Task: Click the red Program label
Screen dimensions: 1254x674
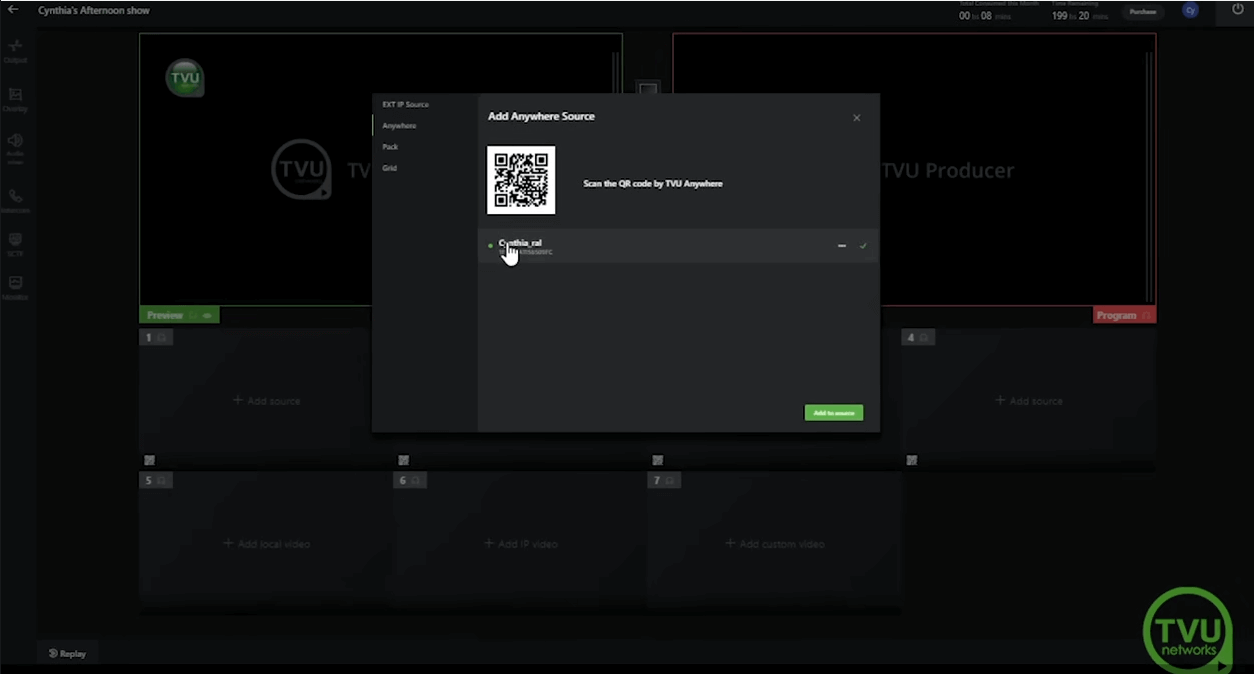Action: point(1125,315)
